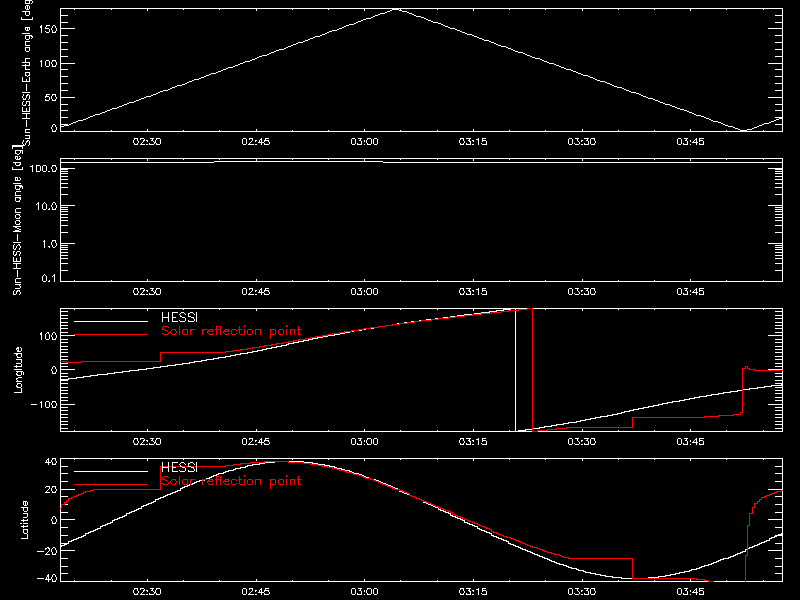This screenshot has height=600, width=800.
Task: Click 02:30 time label under Latitude plot
Action: [x=147, y=592]
